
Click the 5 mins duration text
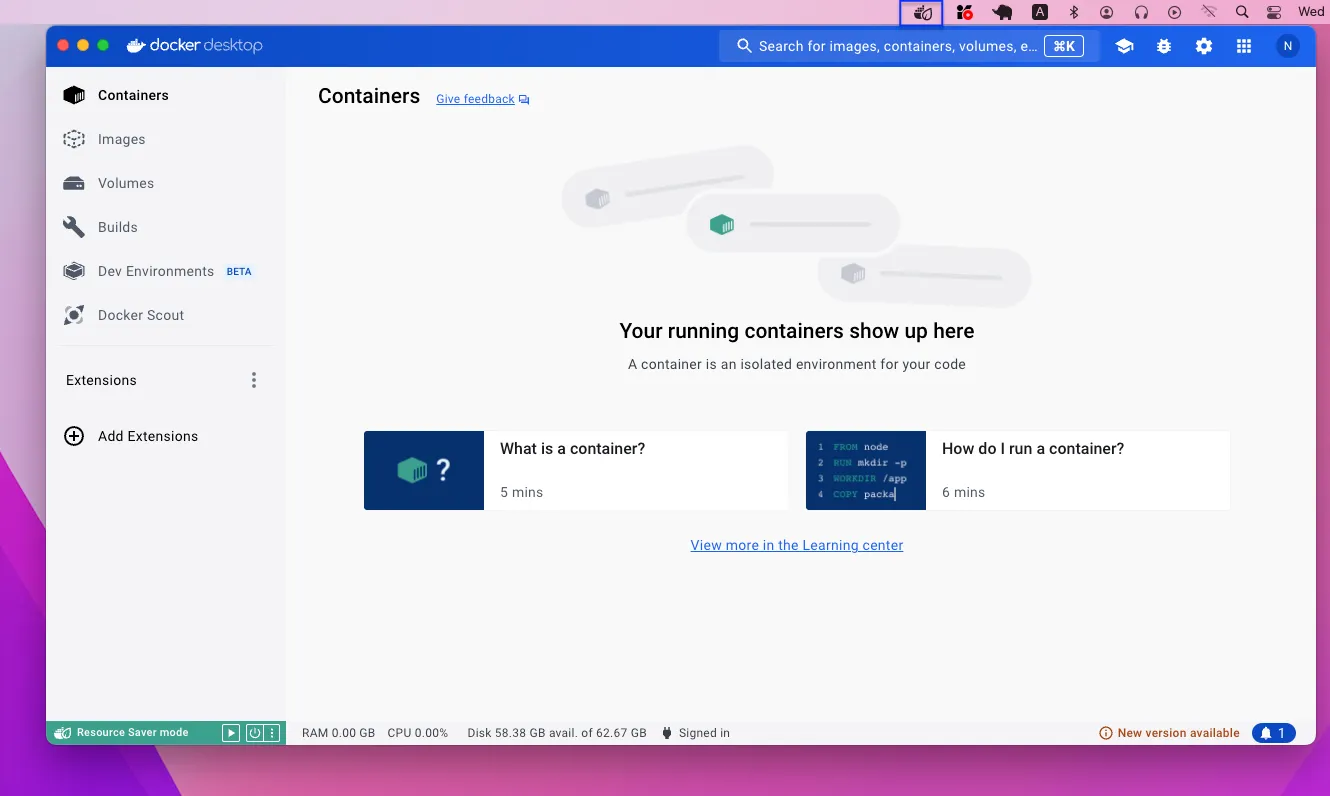522,492
